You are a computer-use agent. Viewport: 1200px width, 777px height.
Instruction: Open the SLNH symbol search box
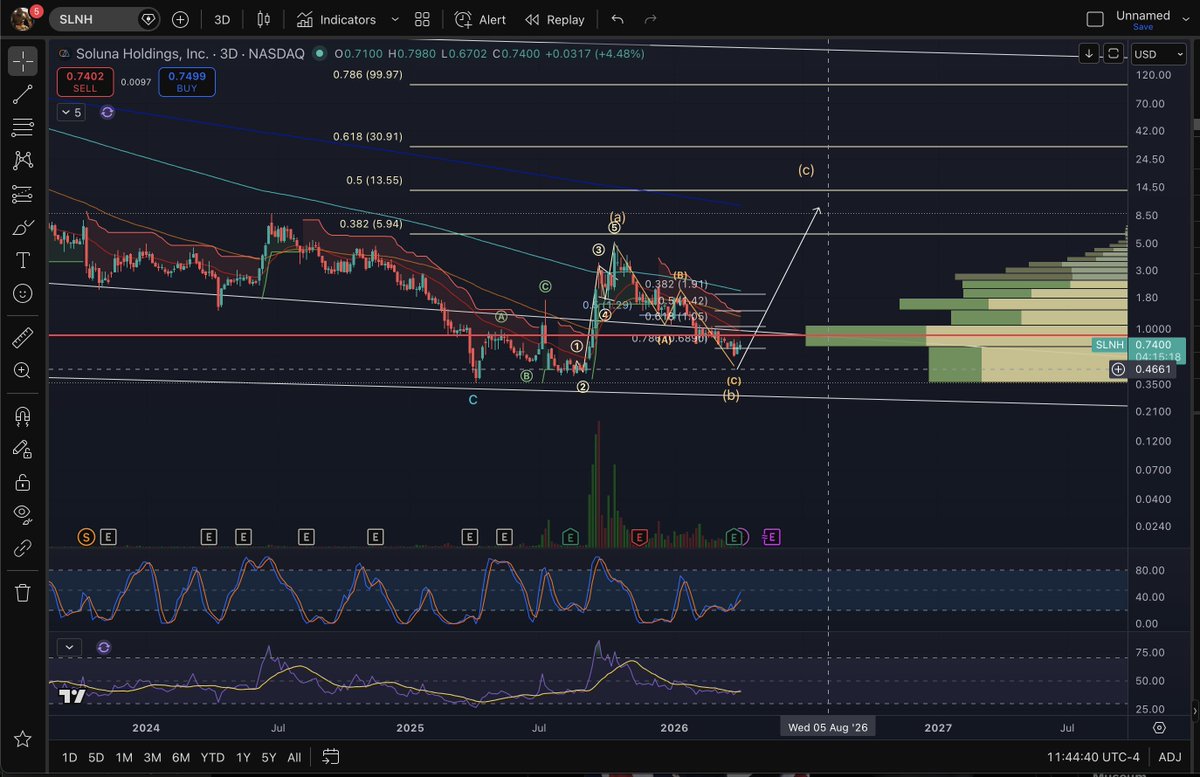(105, 19)
